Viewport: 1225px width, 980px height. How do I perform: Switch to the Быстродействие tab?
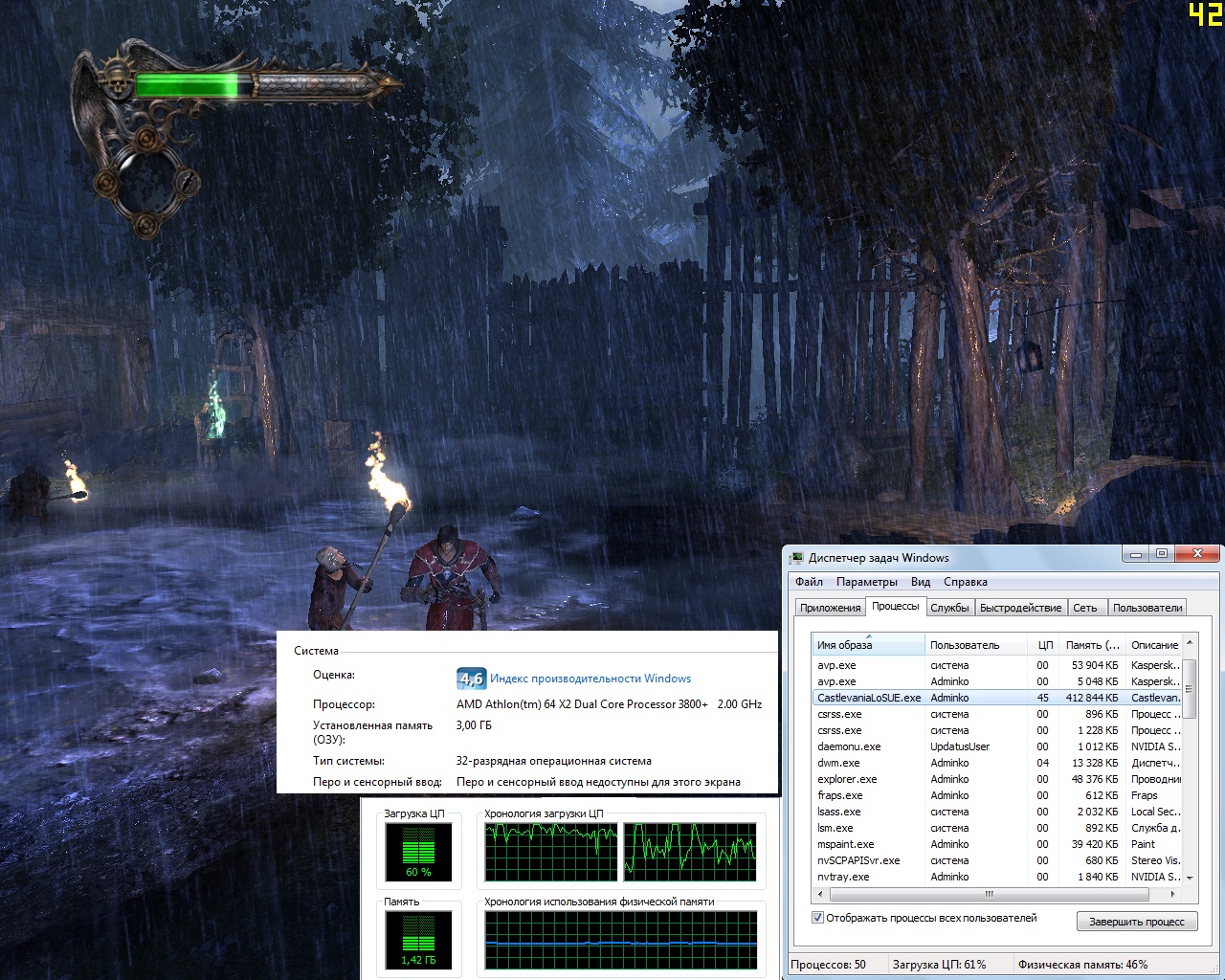pyautogui.click(x=1020, y=608)
